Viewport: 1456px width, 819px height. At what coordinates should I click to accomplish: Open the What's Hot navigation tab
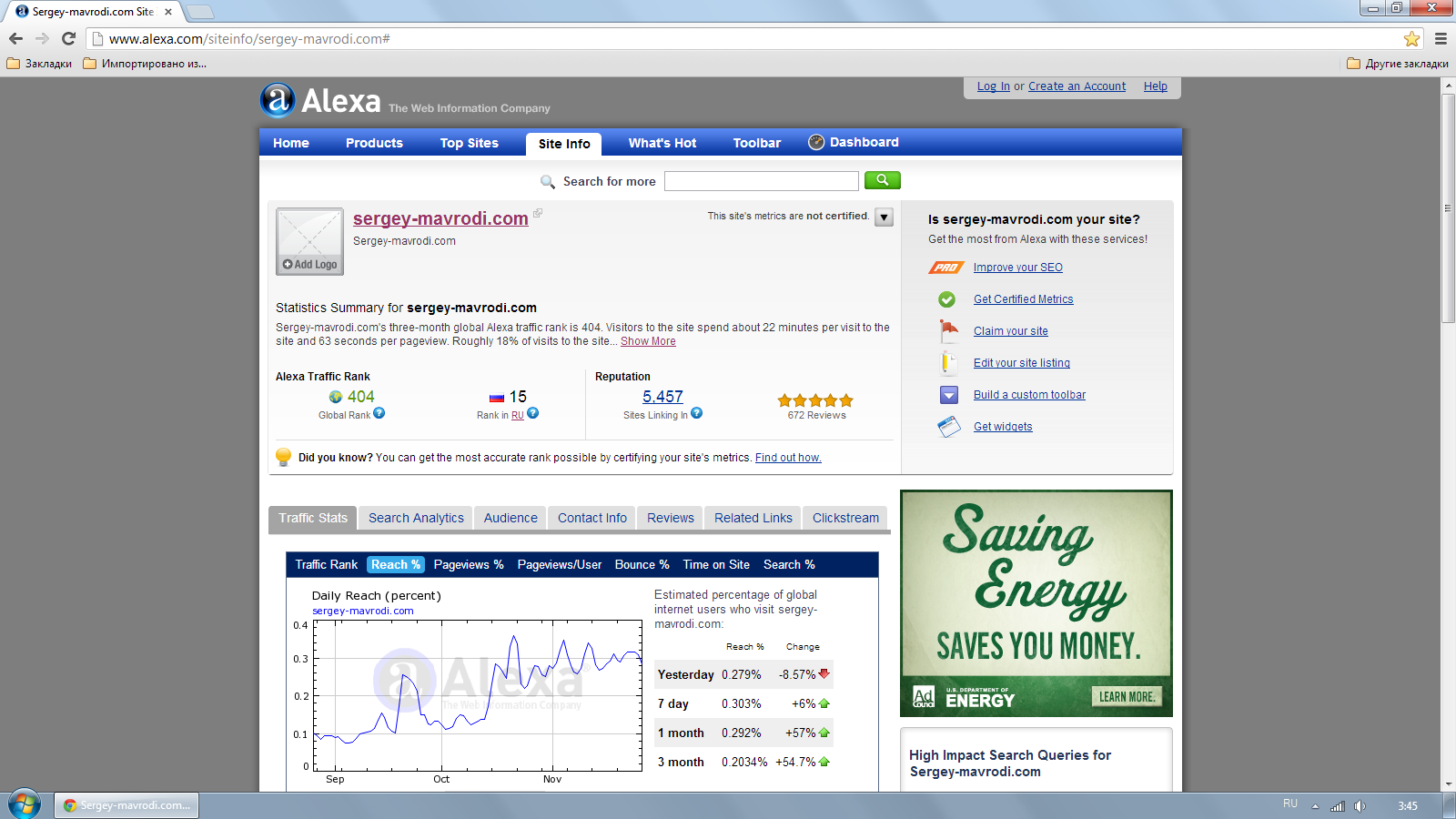pos(662,143)
